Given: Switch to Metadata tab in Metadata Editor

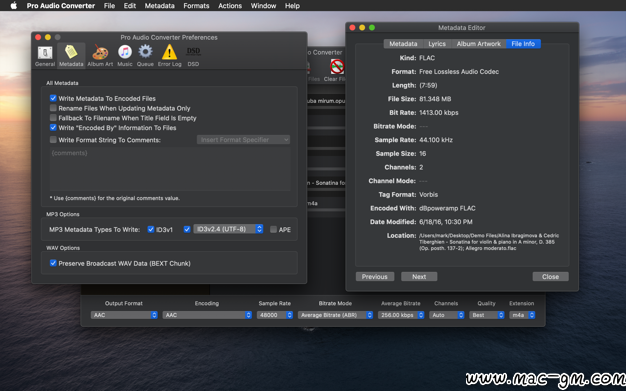Looking at the screenshot, I should coord(403,44).
